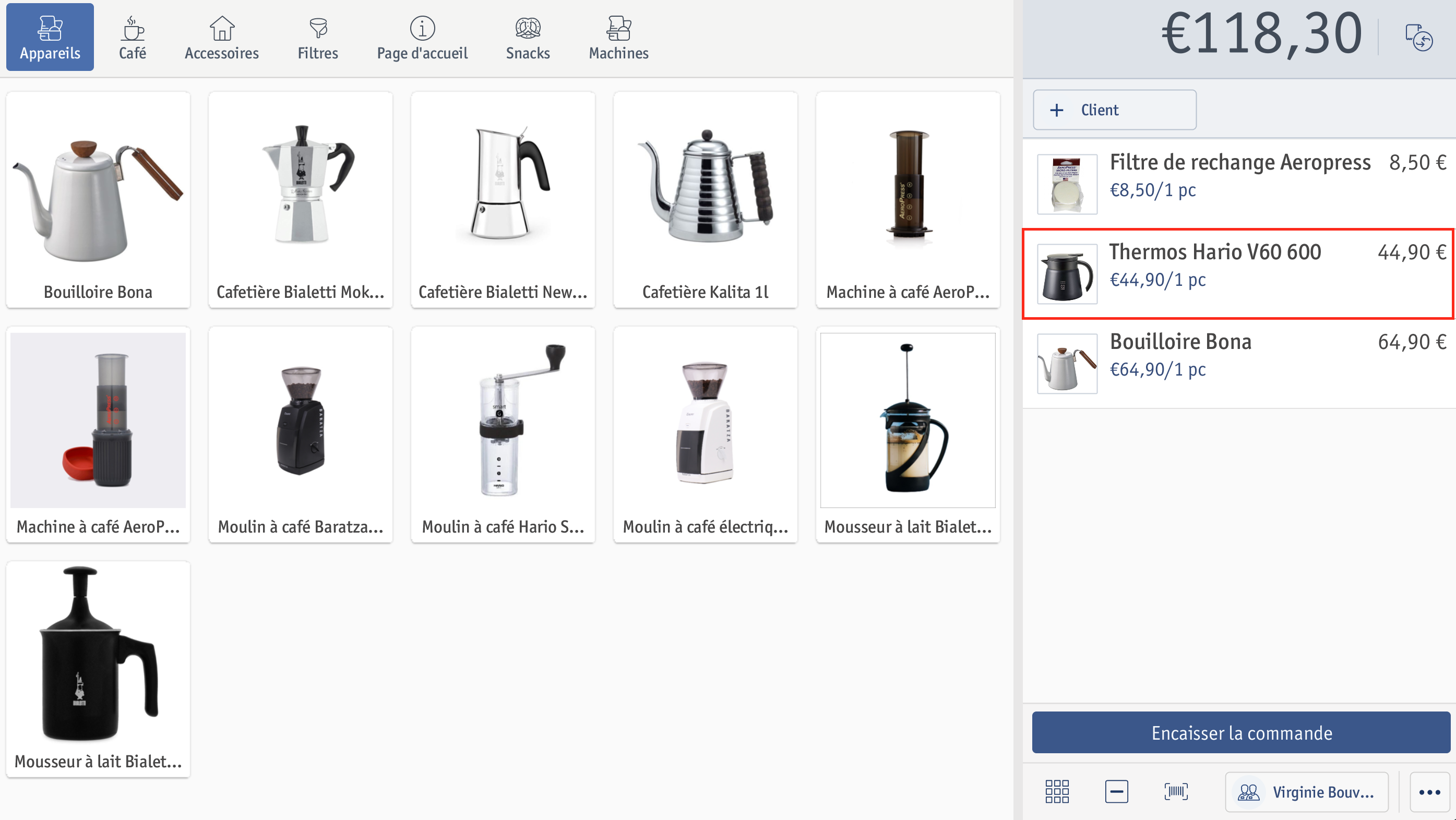Screen dimensions: 1456x820
Task: Click the €118,30 order total
Action: point(1261,34)
